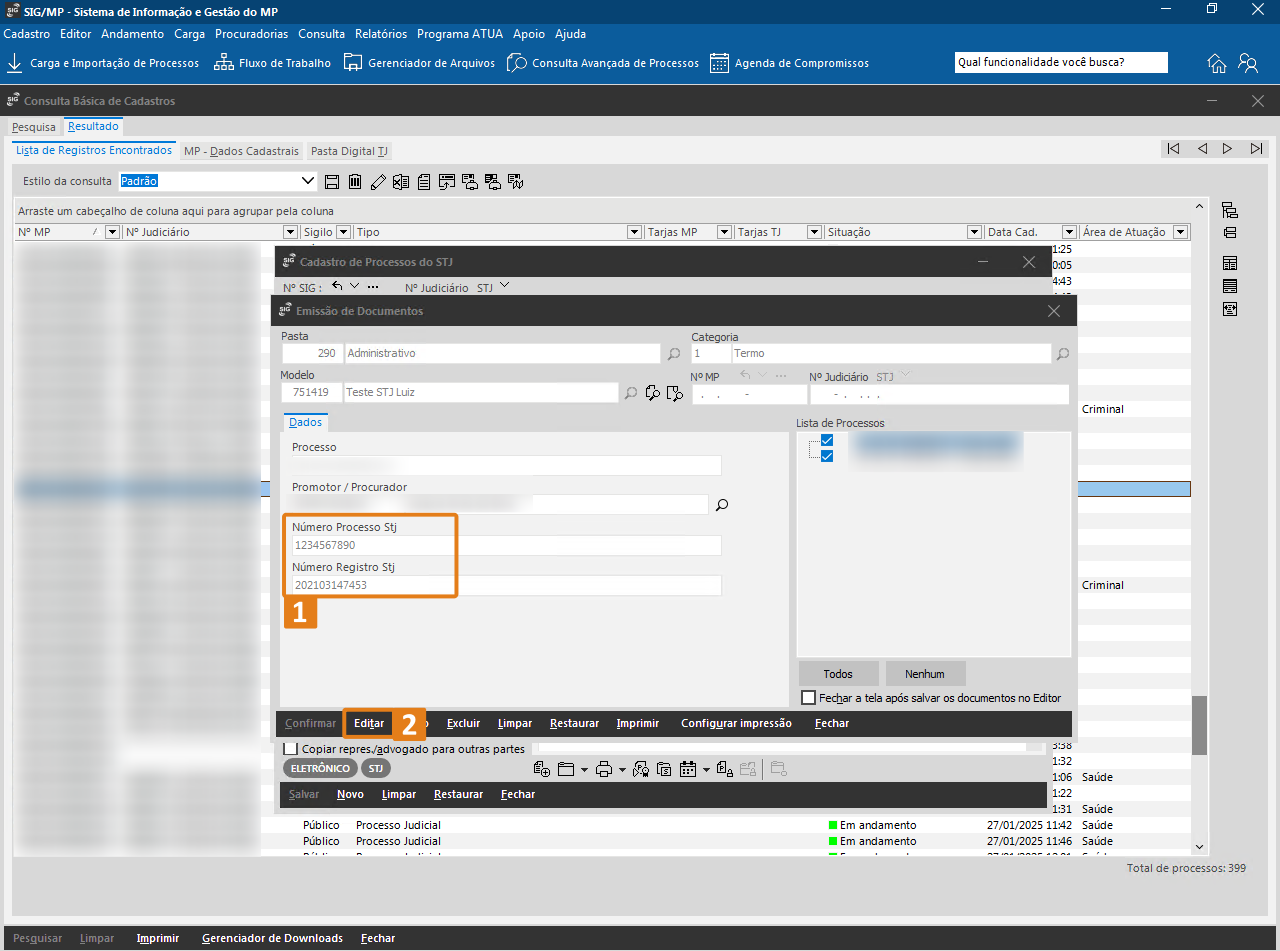Open the Andamento menu
1280x951 pixels.
coord(132,34)
